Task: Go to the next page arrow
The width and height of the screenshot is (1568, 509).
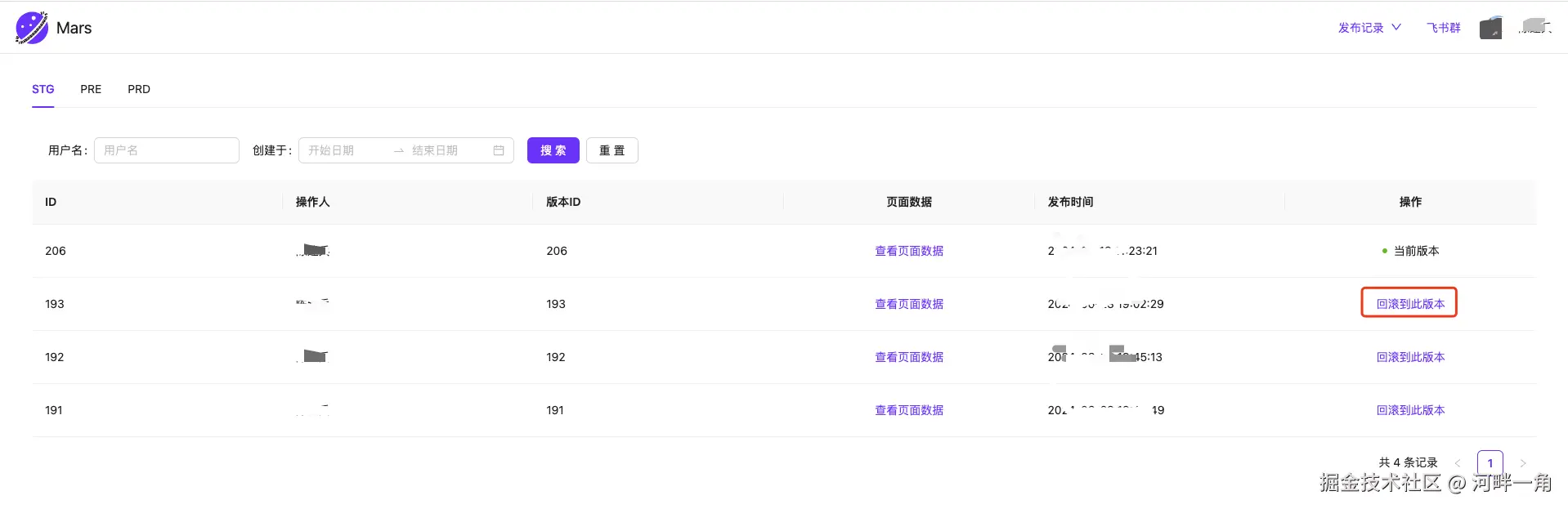Action: tap(1523, 463)
